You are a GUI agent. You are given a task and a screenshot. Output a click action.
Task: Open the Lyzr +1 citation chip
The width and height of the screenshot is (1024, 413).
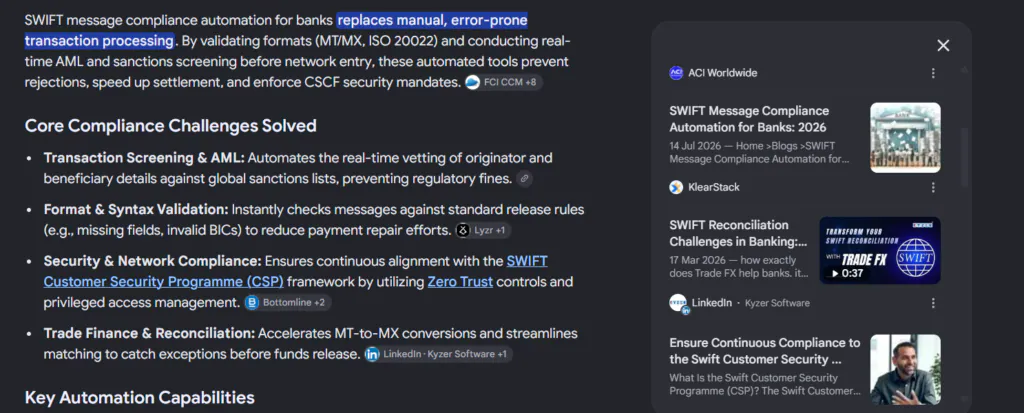[x=483, y=230]
